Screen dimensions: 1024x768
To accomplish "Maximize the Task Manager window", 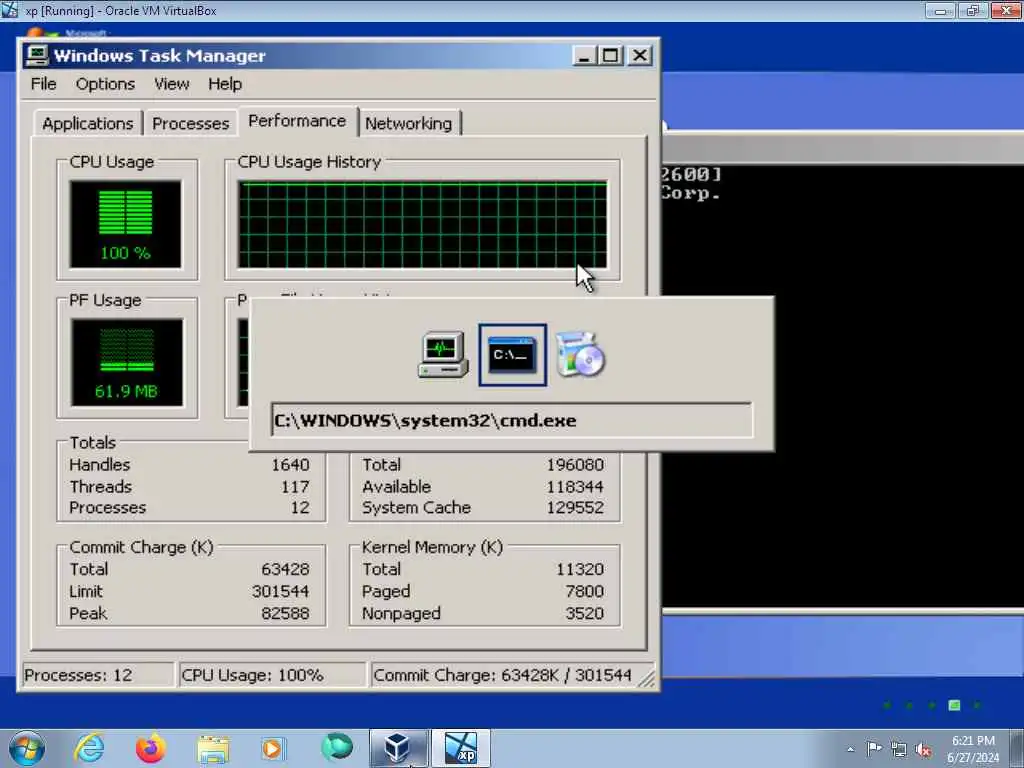I will point(611,56).
